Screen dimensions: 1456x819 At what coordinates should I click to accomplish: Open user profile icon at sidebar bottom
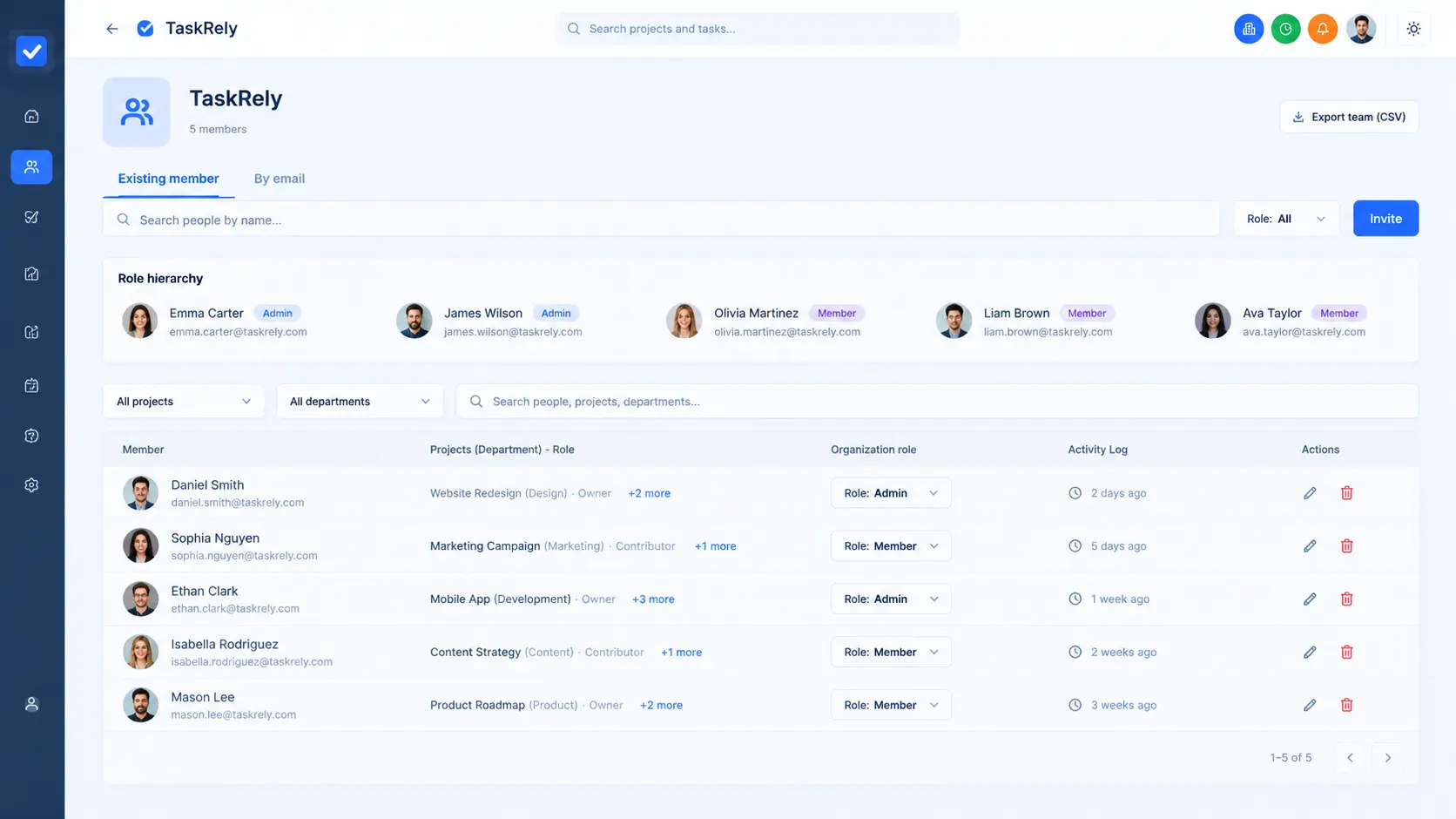31,704
